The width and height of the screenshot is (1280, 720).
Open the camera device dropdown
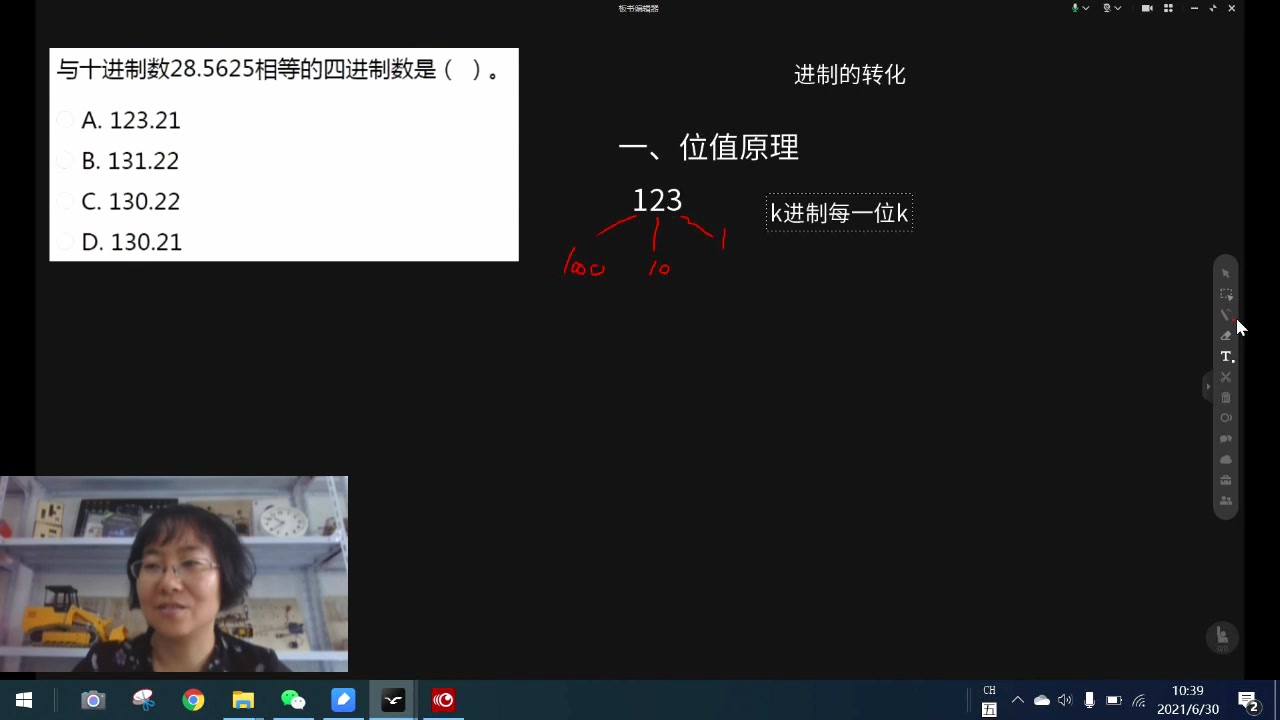[1118, 8]
